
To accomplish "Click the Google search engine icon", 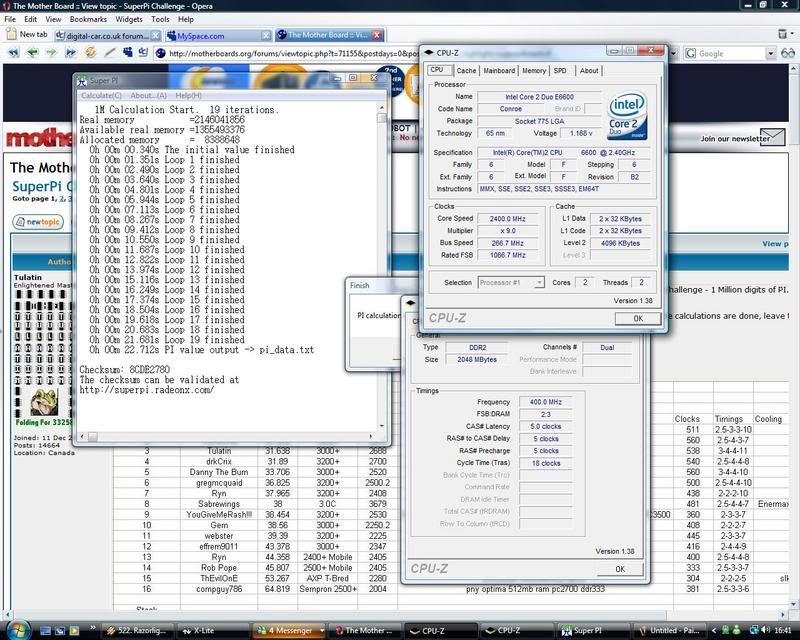I will tap(691, 53).
